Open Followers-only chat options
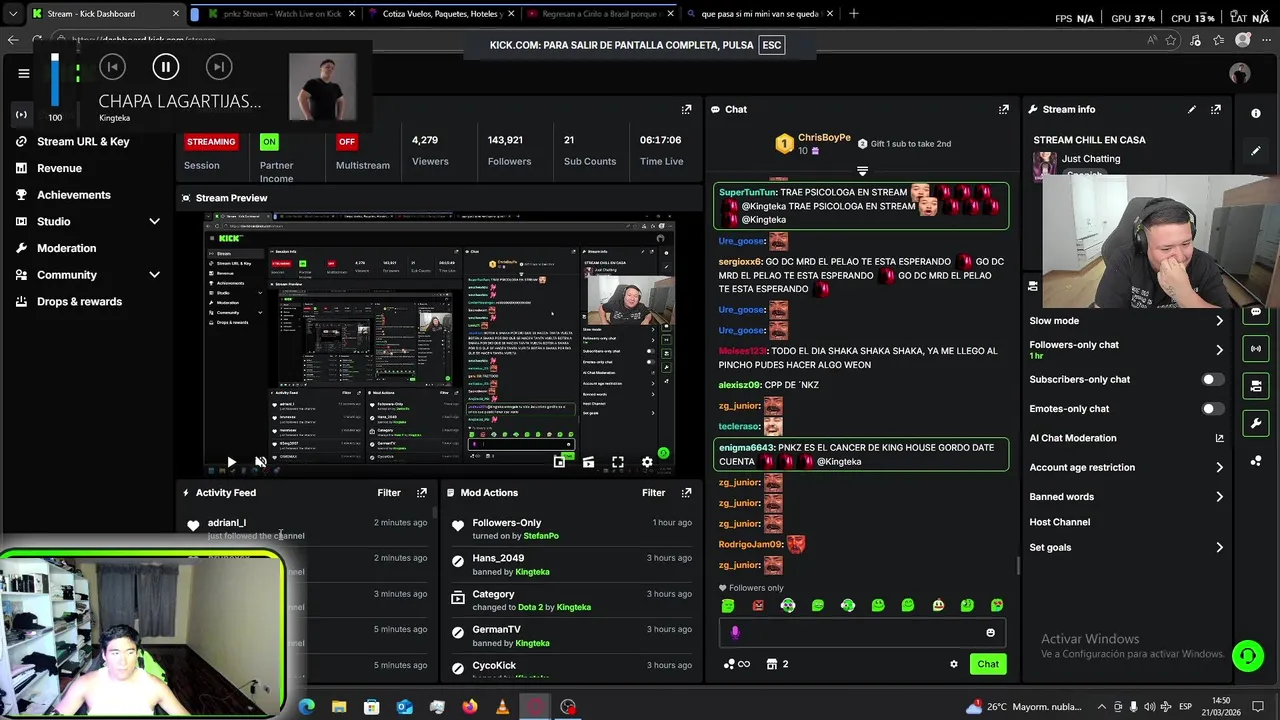Viewport: 1280px width, 720px height. (1126, 350)
